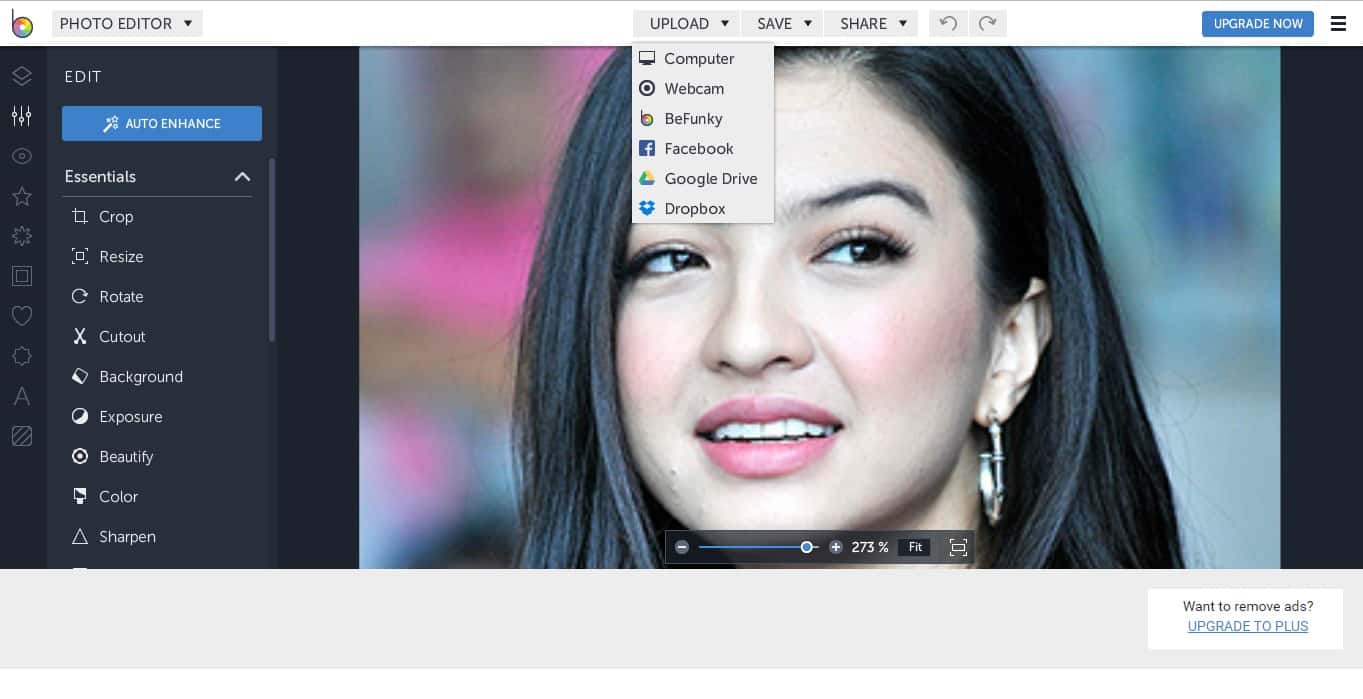Open the Share dropdown menu
The image size is (1363, 699).
(871, 23)
